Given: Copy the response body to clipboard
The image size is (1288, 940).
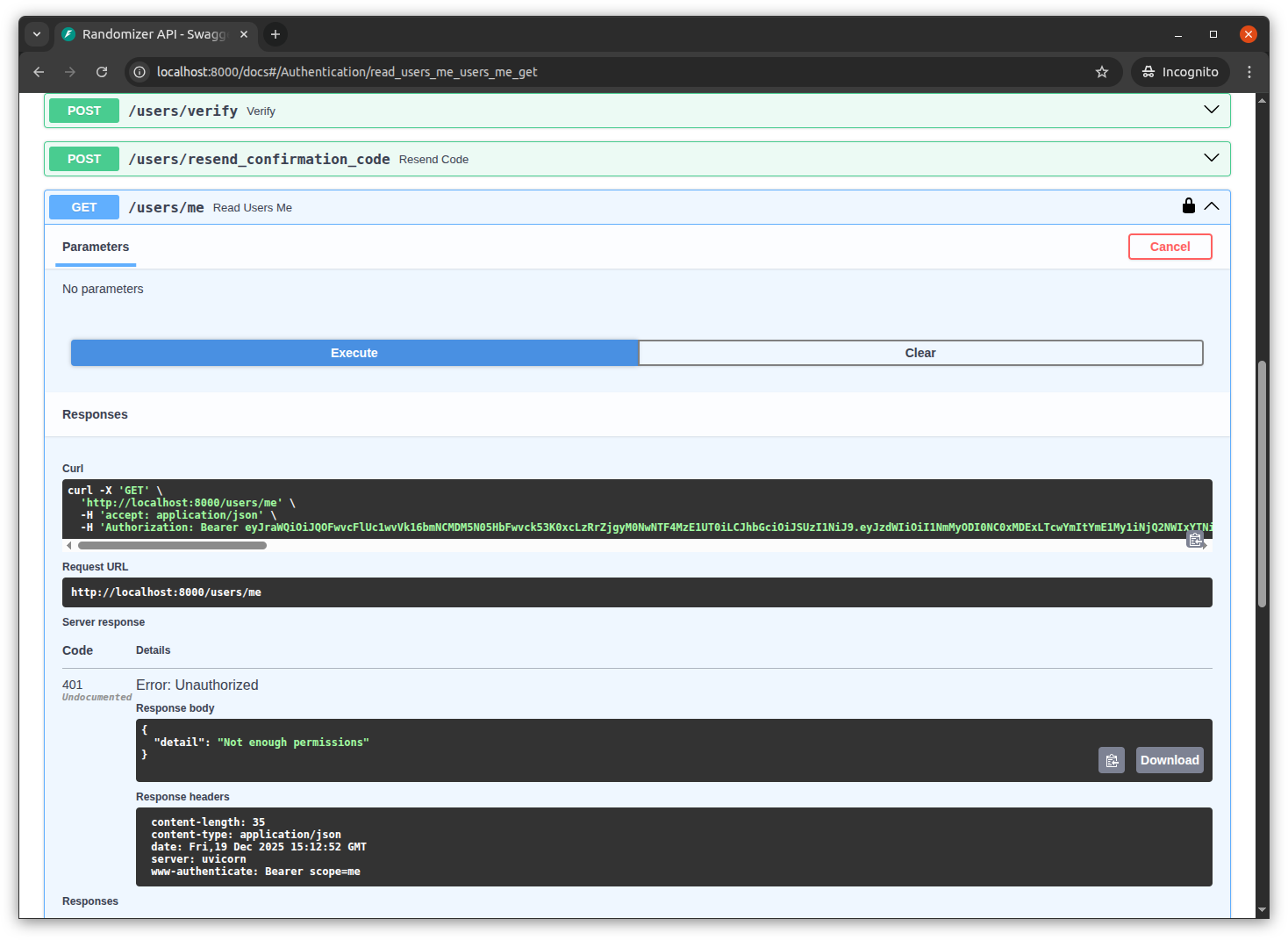Looking at the screenshot, I should coord(1111,760).
